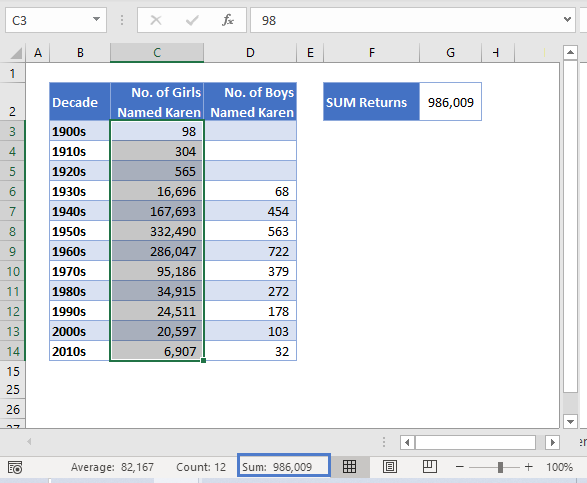Click cell with value 304
This screenshot has width=587, height=483.
[157, 151]
